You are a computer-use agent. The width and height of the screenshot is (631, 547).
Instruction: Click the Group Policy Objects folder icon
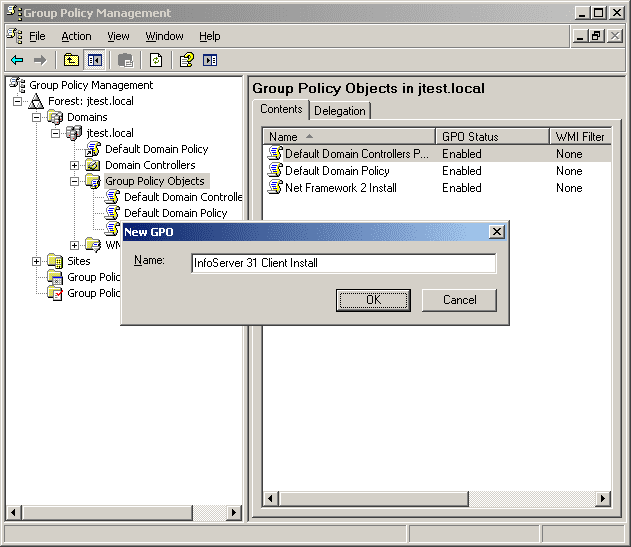[93, 181]
